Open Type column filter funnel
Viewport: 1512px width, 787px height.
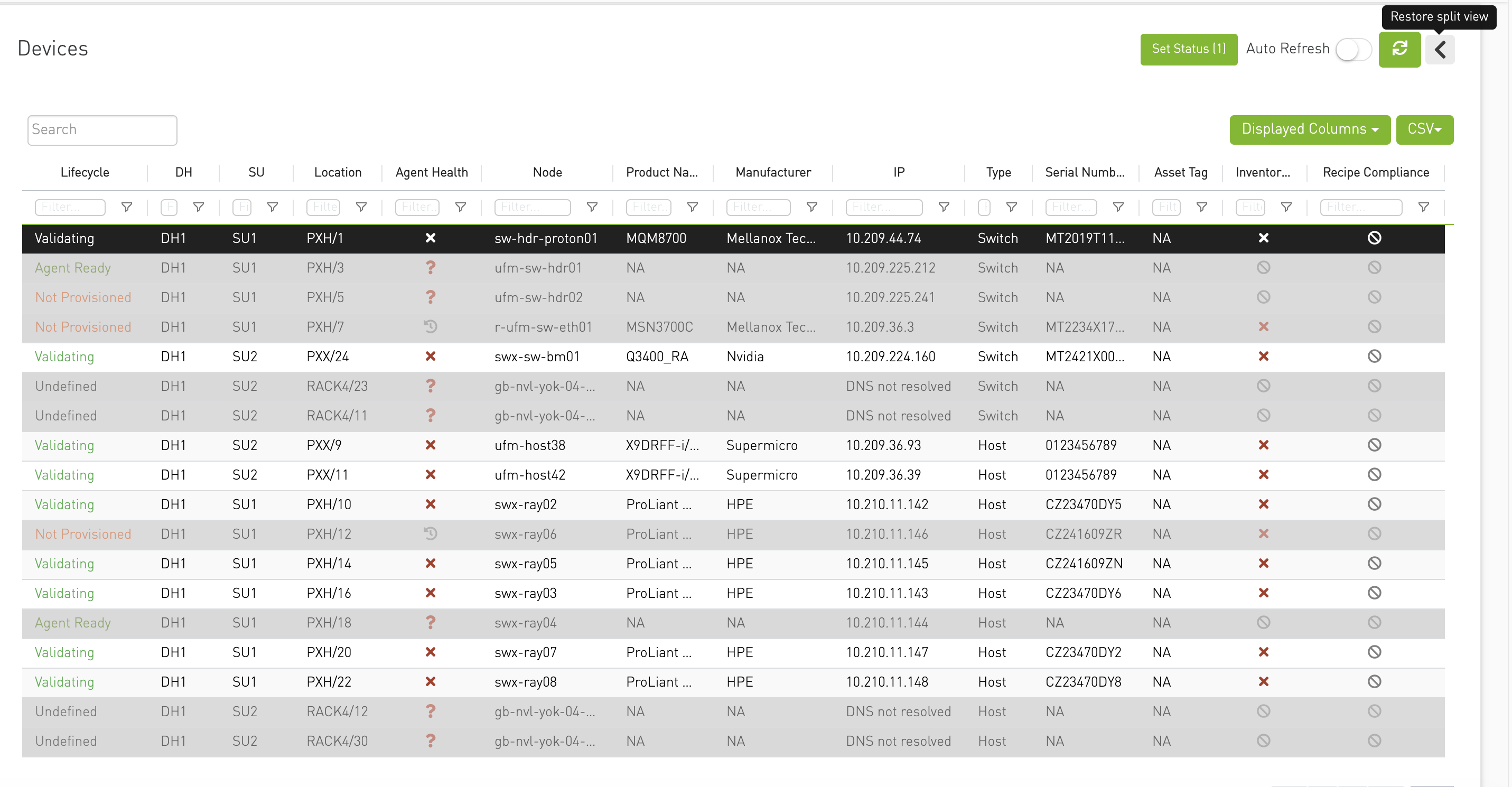(x=1011, y=207)
